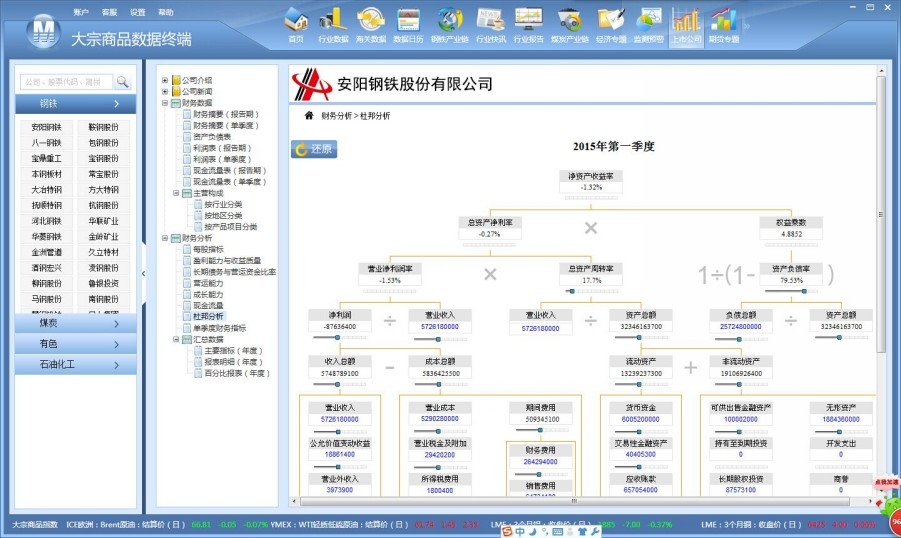Select company 安阳钢铁
The height and width of the screenshot is (538, 901).
pos(47,127)
